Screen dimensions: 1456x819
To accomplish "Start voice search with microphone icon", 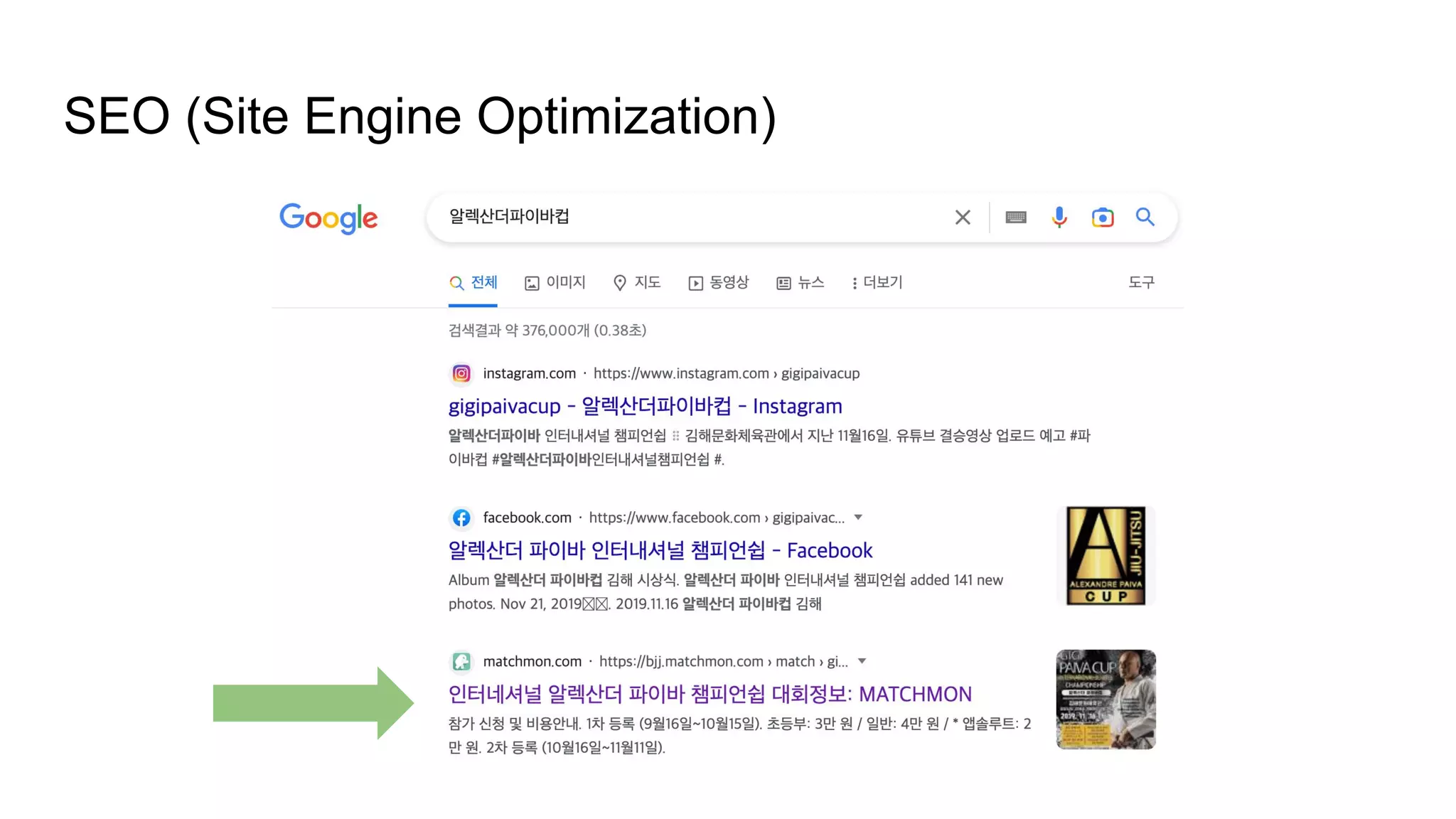I will (1059, 218).
